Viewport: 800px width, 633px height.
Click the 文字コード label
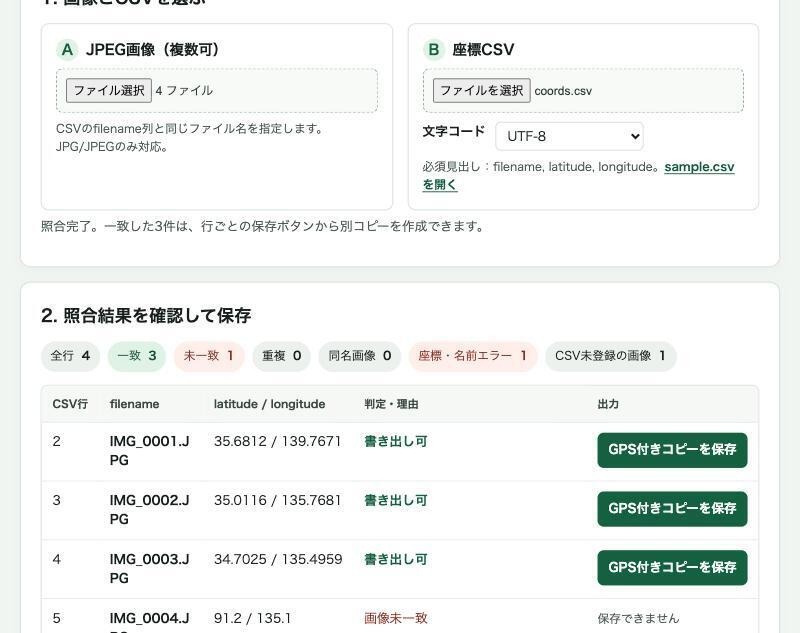coord(454,131)
